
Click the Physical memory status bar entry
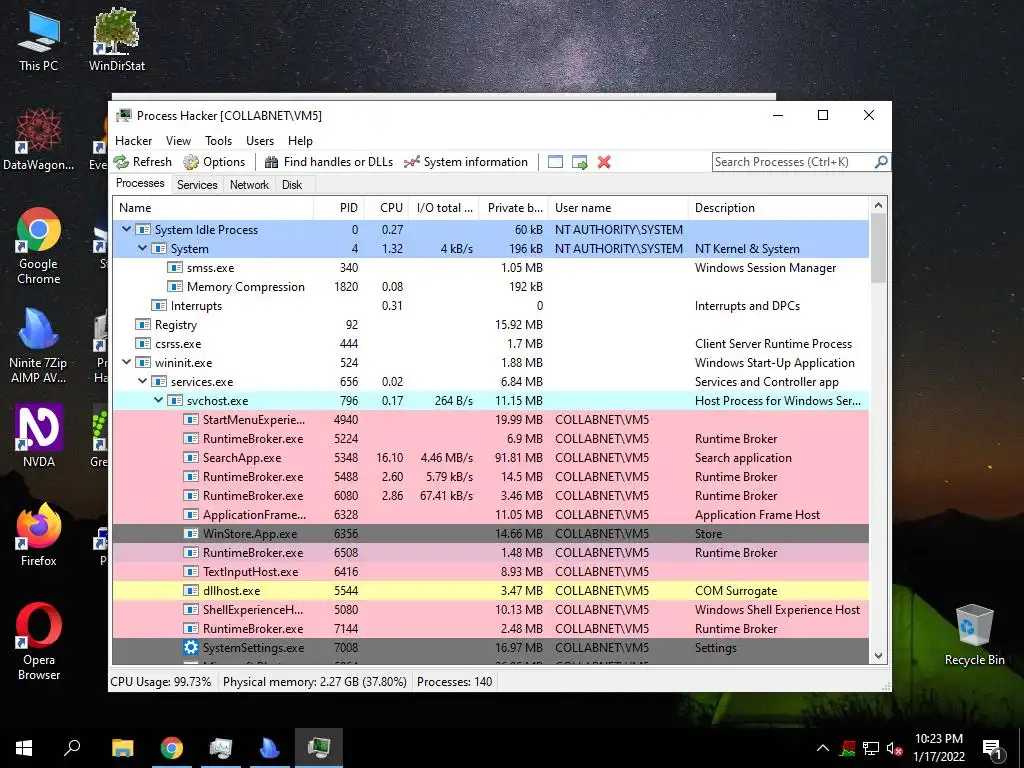point(315,682)
